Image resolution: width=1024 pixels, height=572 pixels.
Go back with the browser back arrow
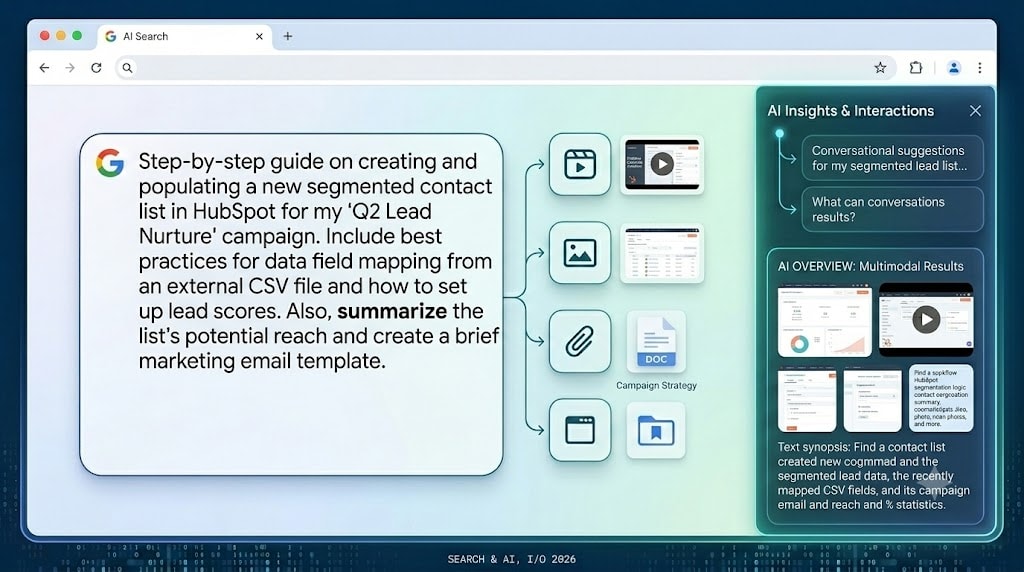coord(44,68)
